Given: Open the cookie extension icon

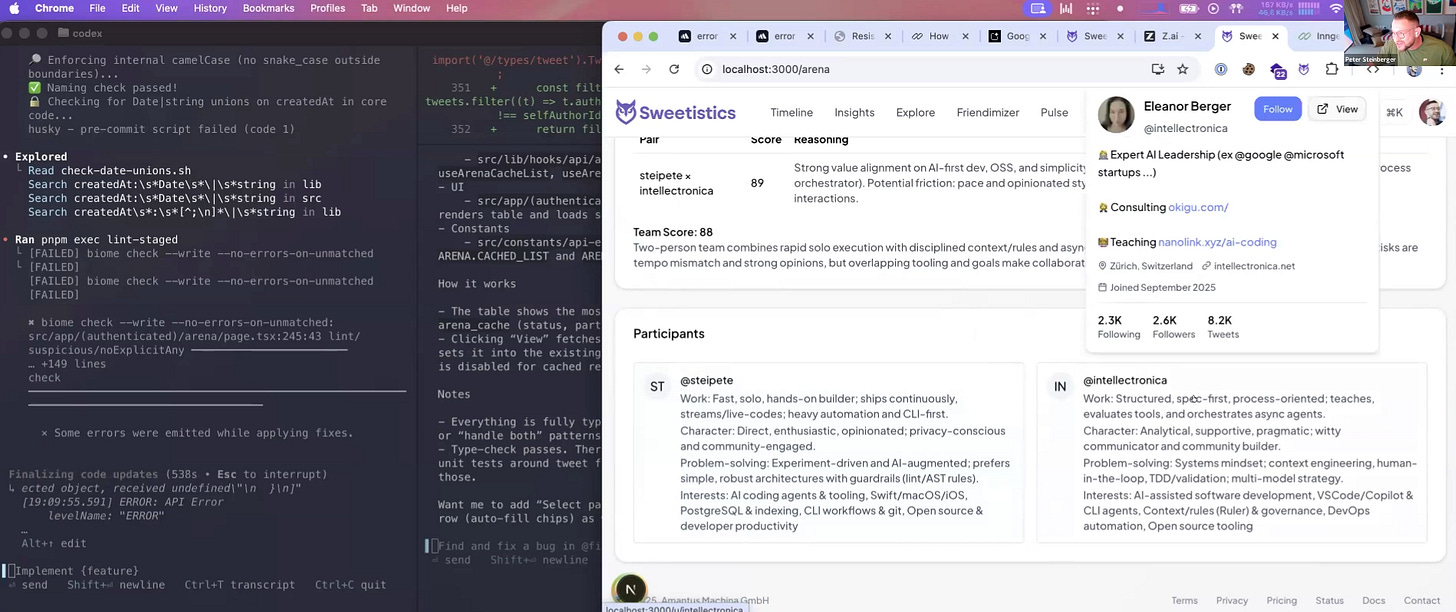Looking at the screenshot, I should pos(1249,69).
